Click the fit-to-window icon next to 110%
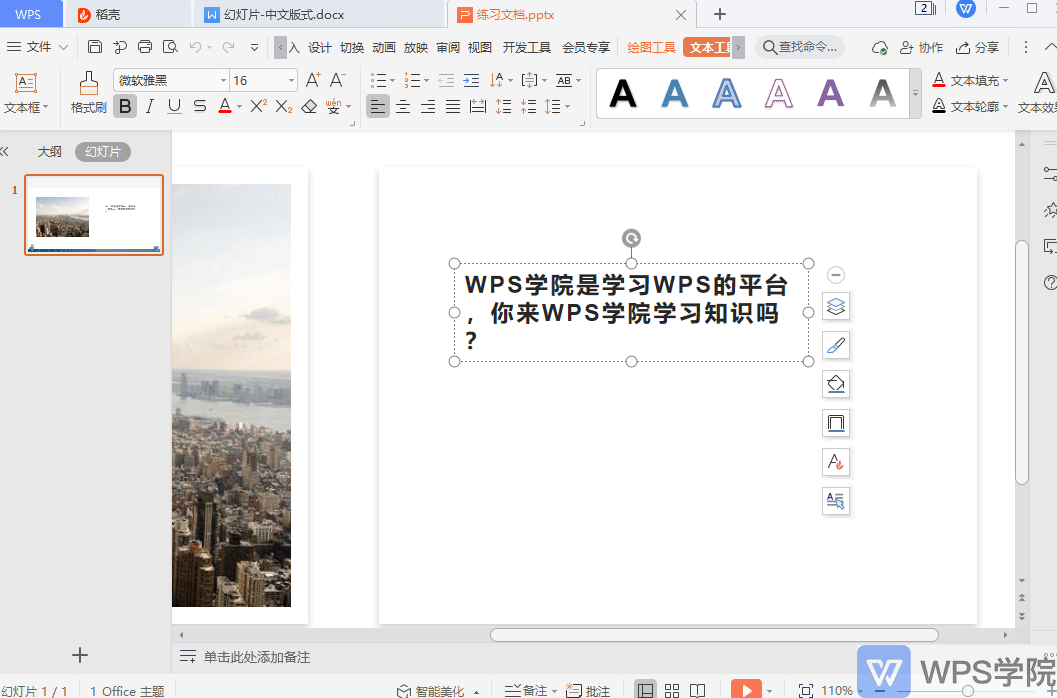1057x698 pixels. [x=806, y=691]
